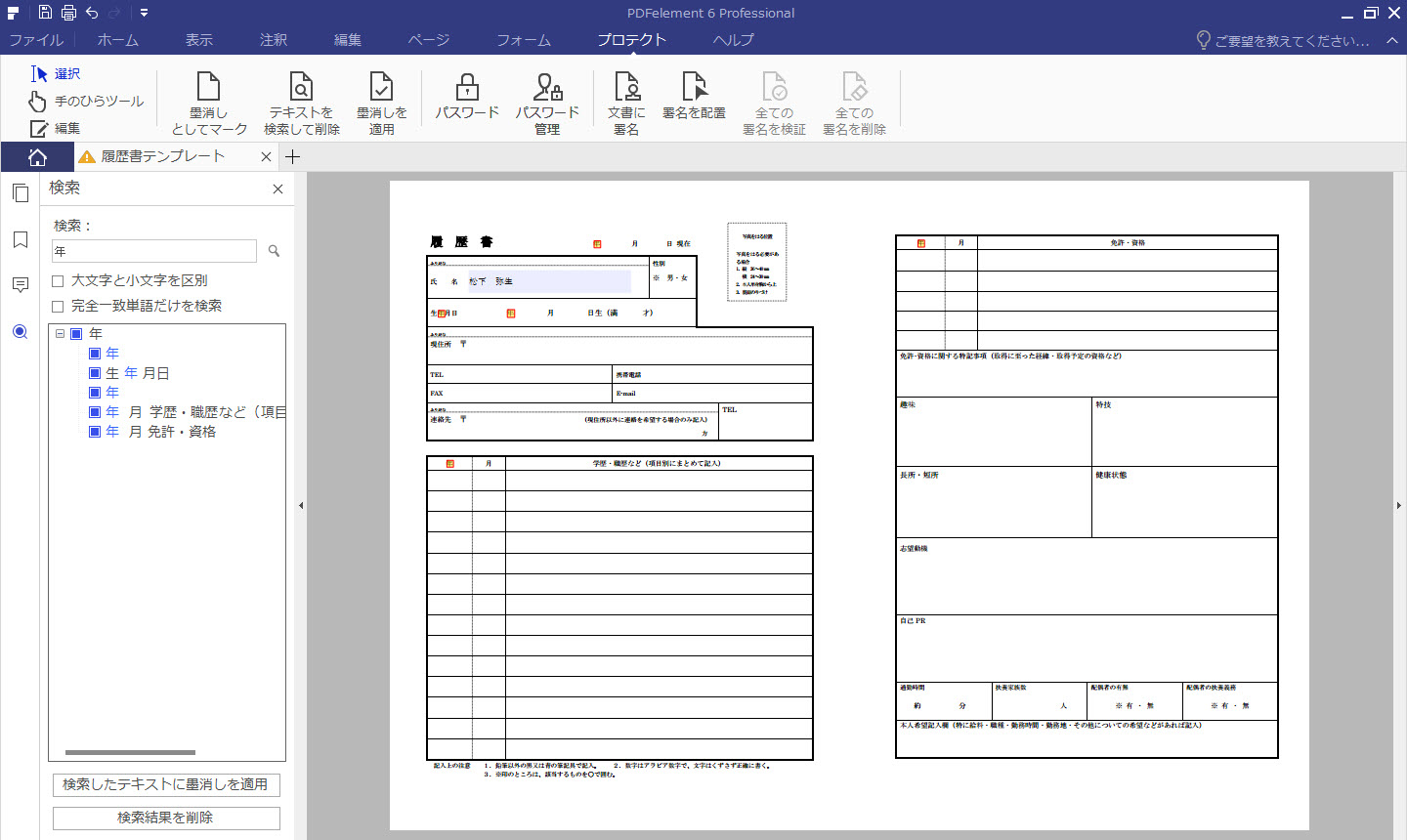The image size is (1407, 840).
Task: Open the bookmarks side panel
Action: click(x=21, y=239)
